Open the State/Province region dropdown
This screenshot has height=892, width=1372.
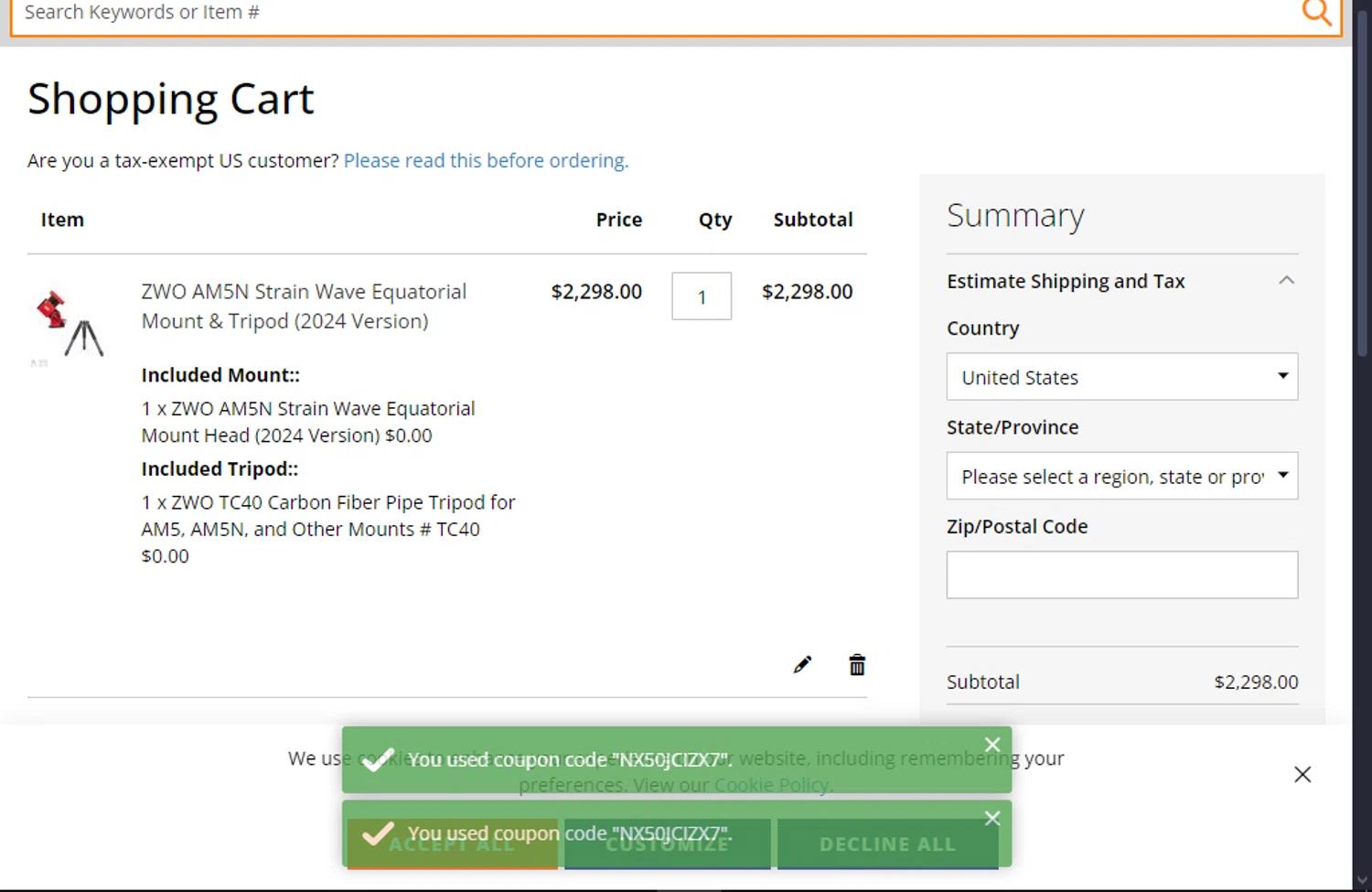1122,476
